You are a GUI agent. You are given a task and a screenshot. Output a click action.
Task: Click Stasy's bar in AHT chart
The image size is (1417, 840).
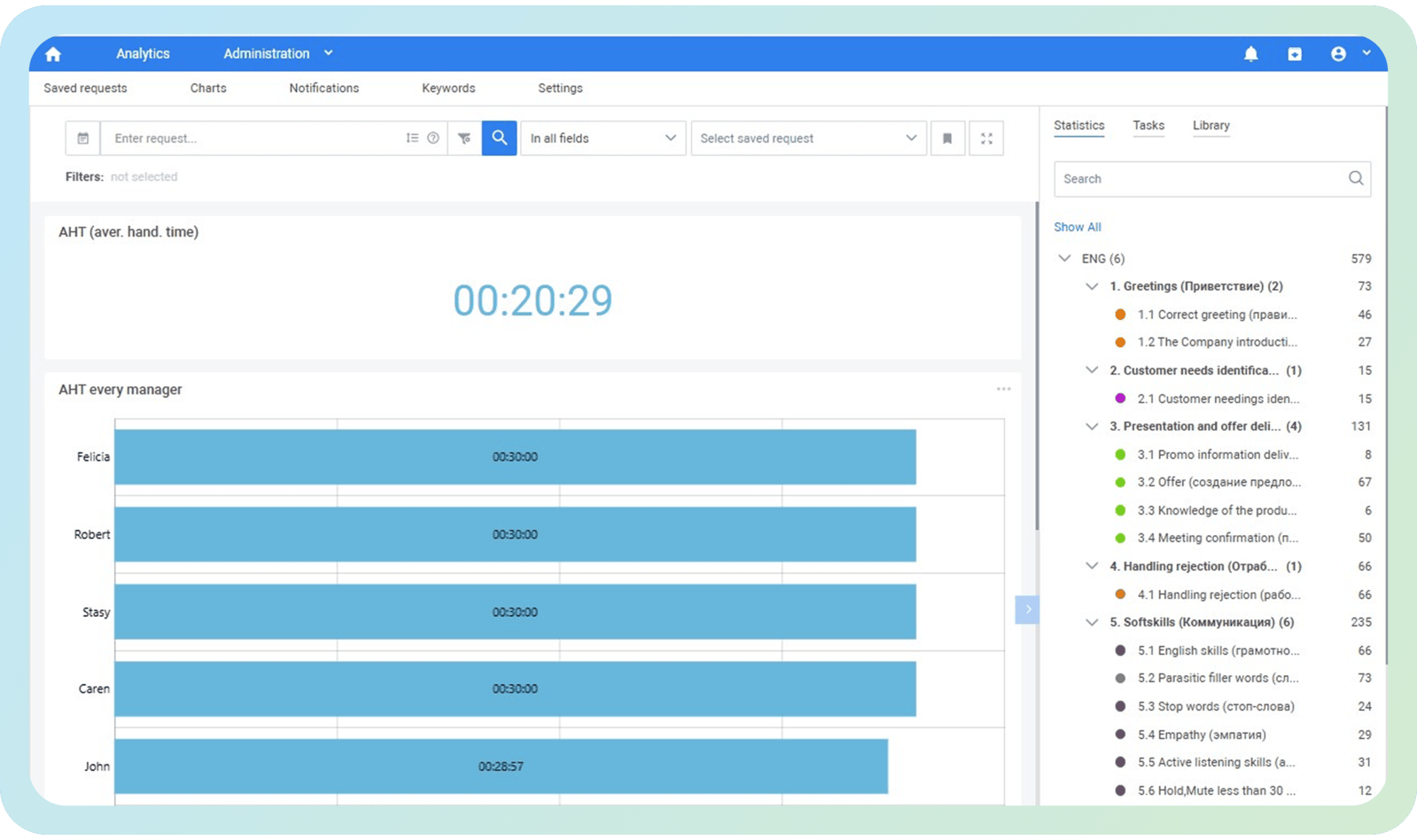pos(515,611)
